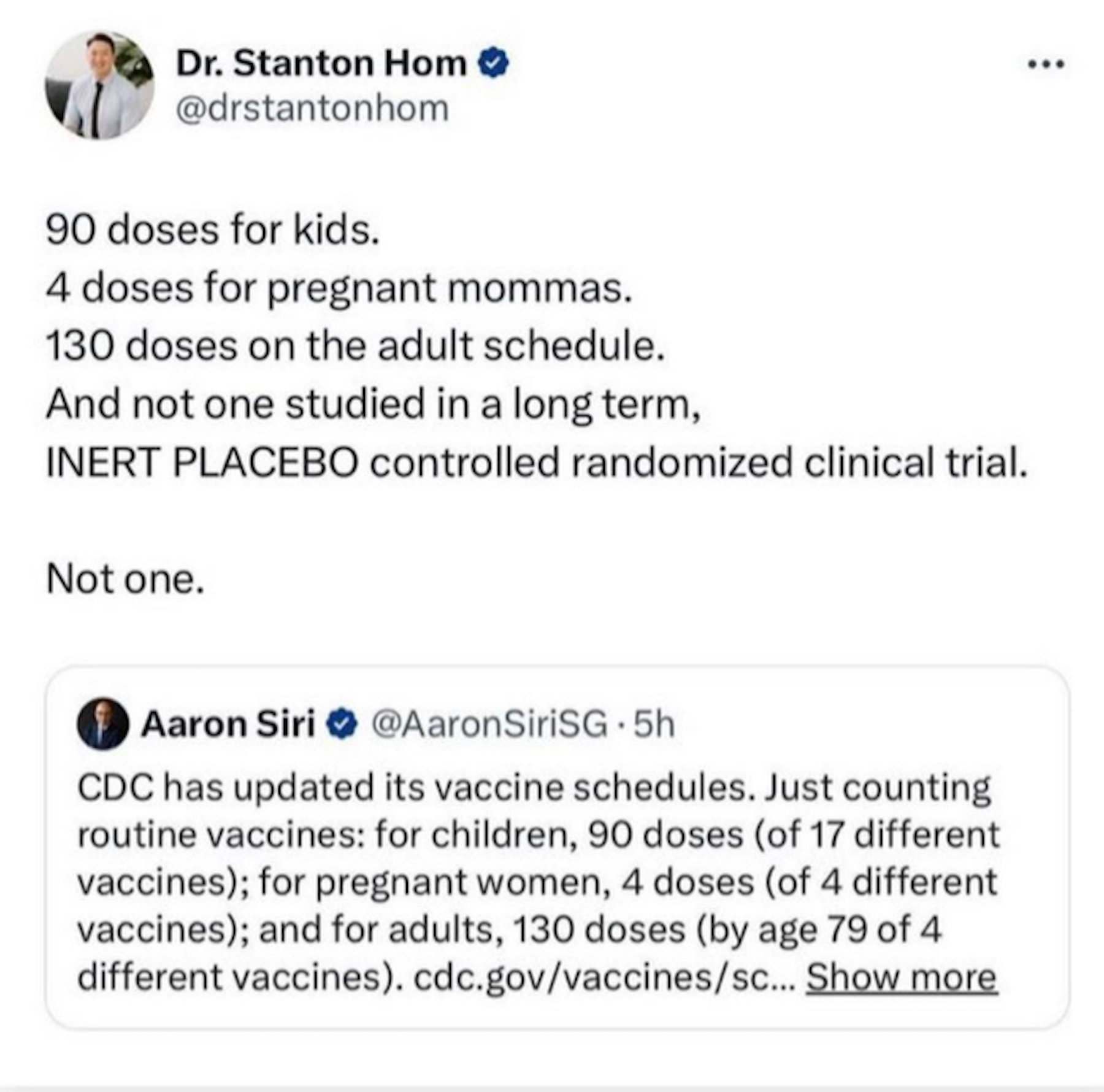Expand quoted post with Show more
Viewport: 1104px width, 1092px height.
pyautogui.click(x=901, y=977)
